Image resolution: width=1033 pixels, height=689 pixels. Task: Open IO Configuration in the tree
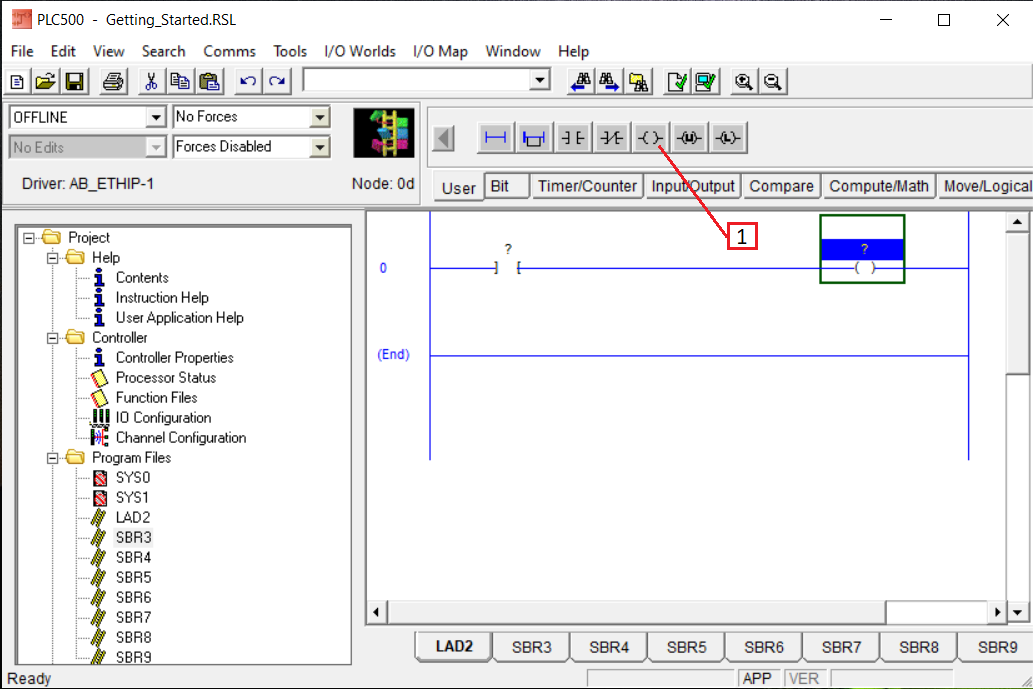pos(163,418)
